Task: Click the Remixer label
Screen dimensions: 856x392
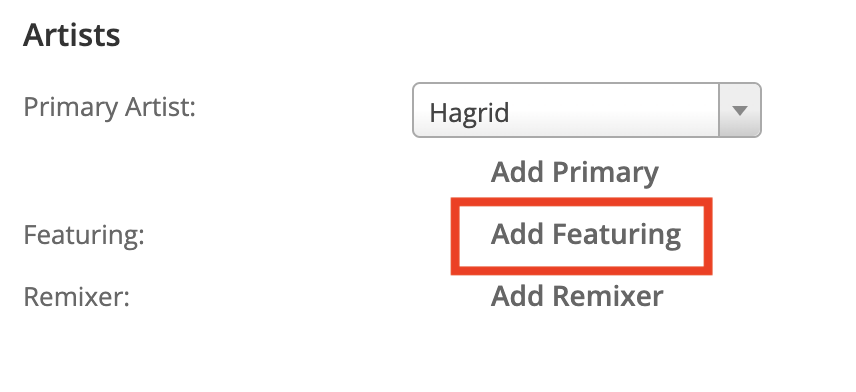Action: (x=76, y=297)
